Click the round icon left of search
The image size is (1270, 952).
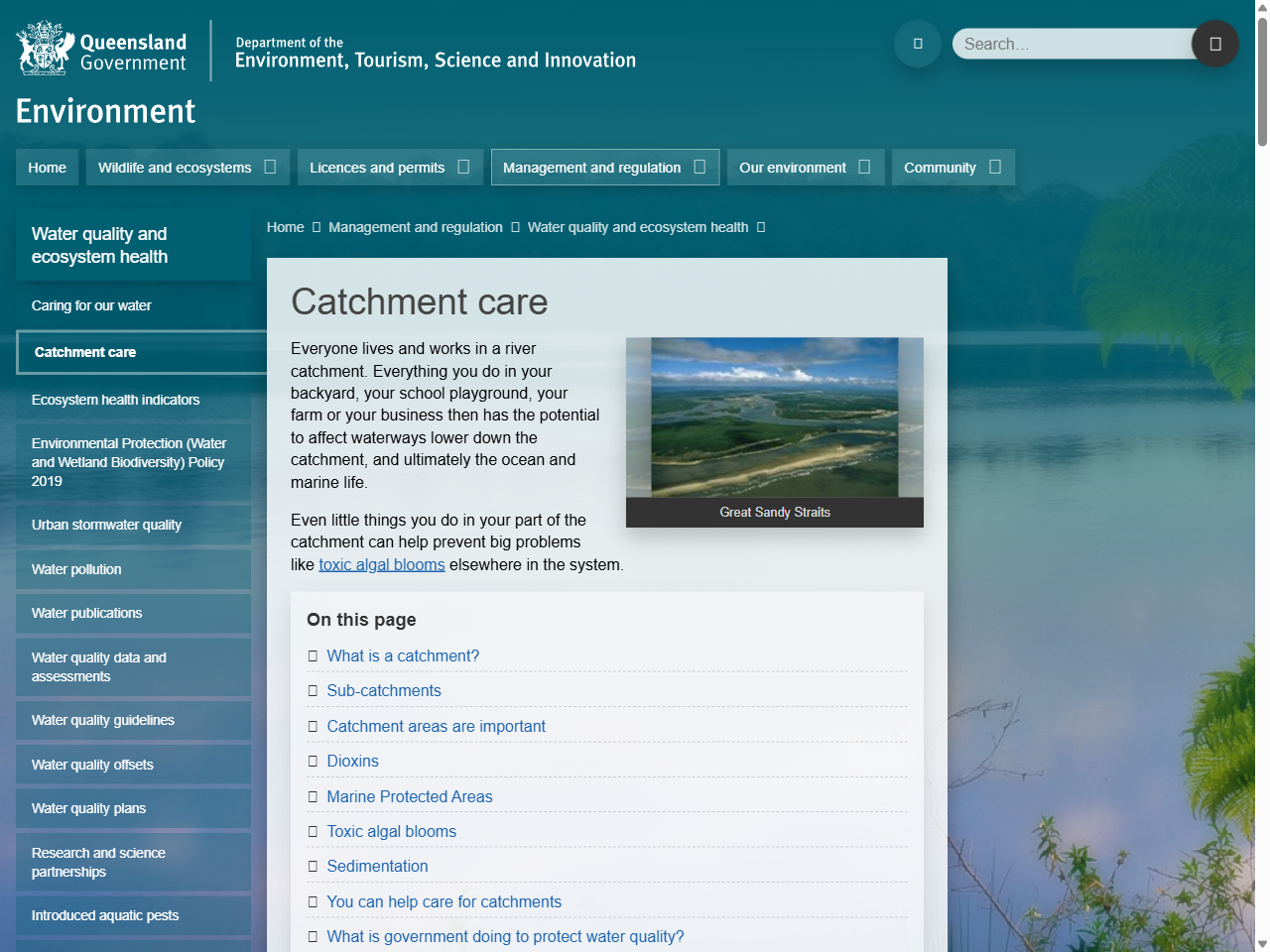coord(917,44)
